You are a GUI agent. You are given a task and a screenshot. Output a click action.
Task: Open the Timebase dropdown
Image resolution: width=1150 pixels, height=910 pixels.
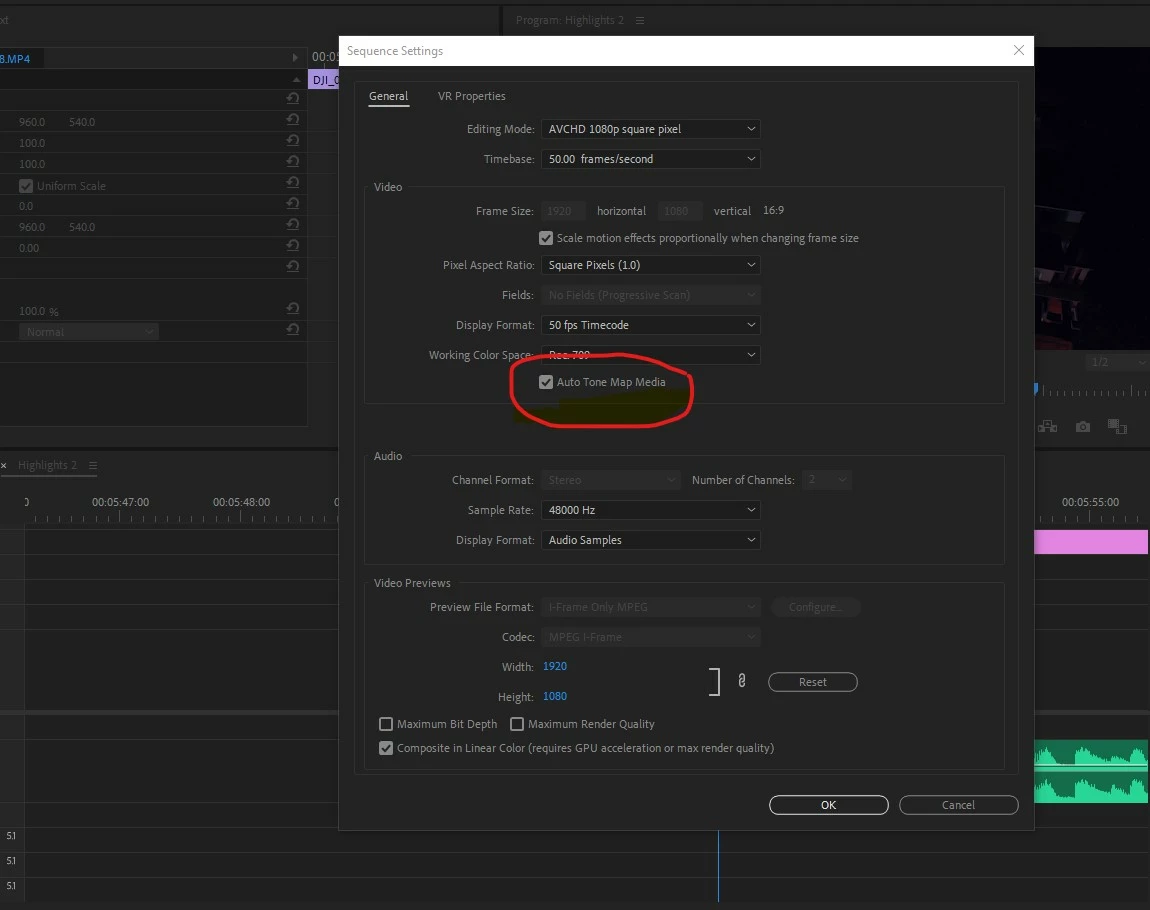650,159
